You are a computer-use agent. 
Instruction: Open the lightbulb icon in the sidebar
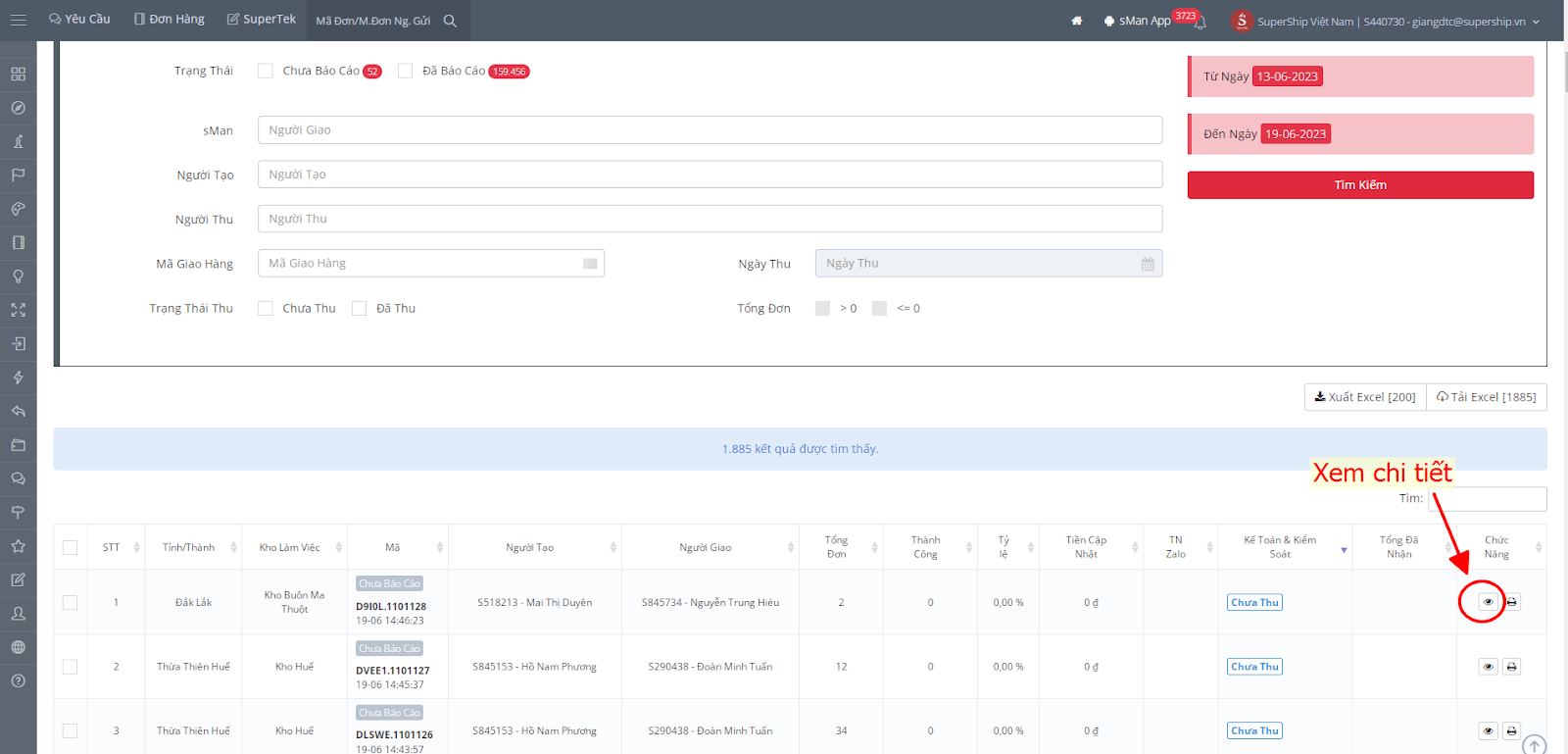pyautogui.click(x=18, y=276)
